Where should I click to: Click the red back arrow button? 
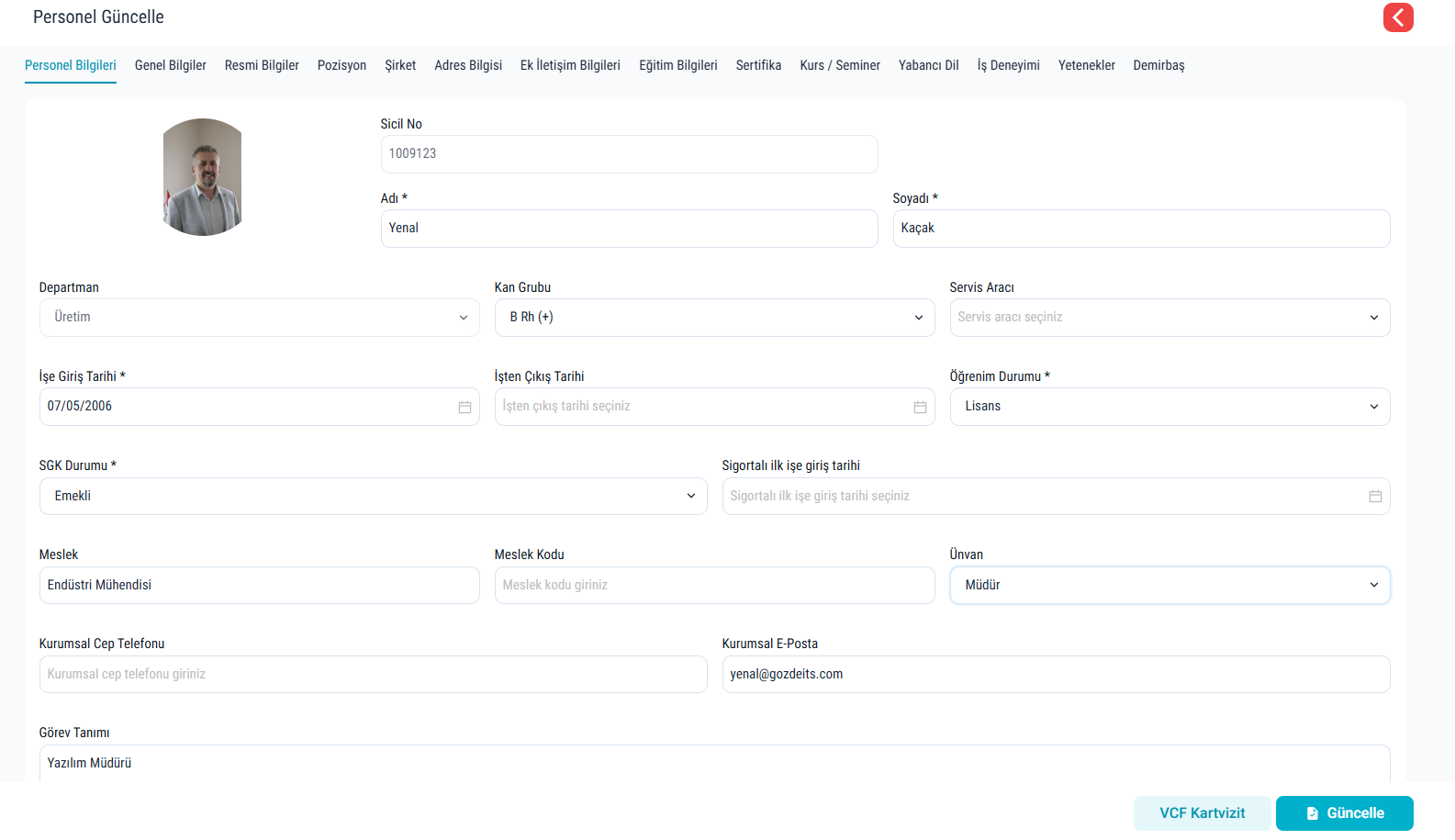click(1398, 17)
